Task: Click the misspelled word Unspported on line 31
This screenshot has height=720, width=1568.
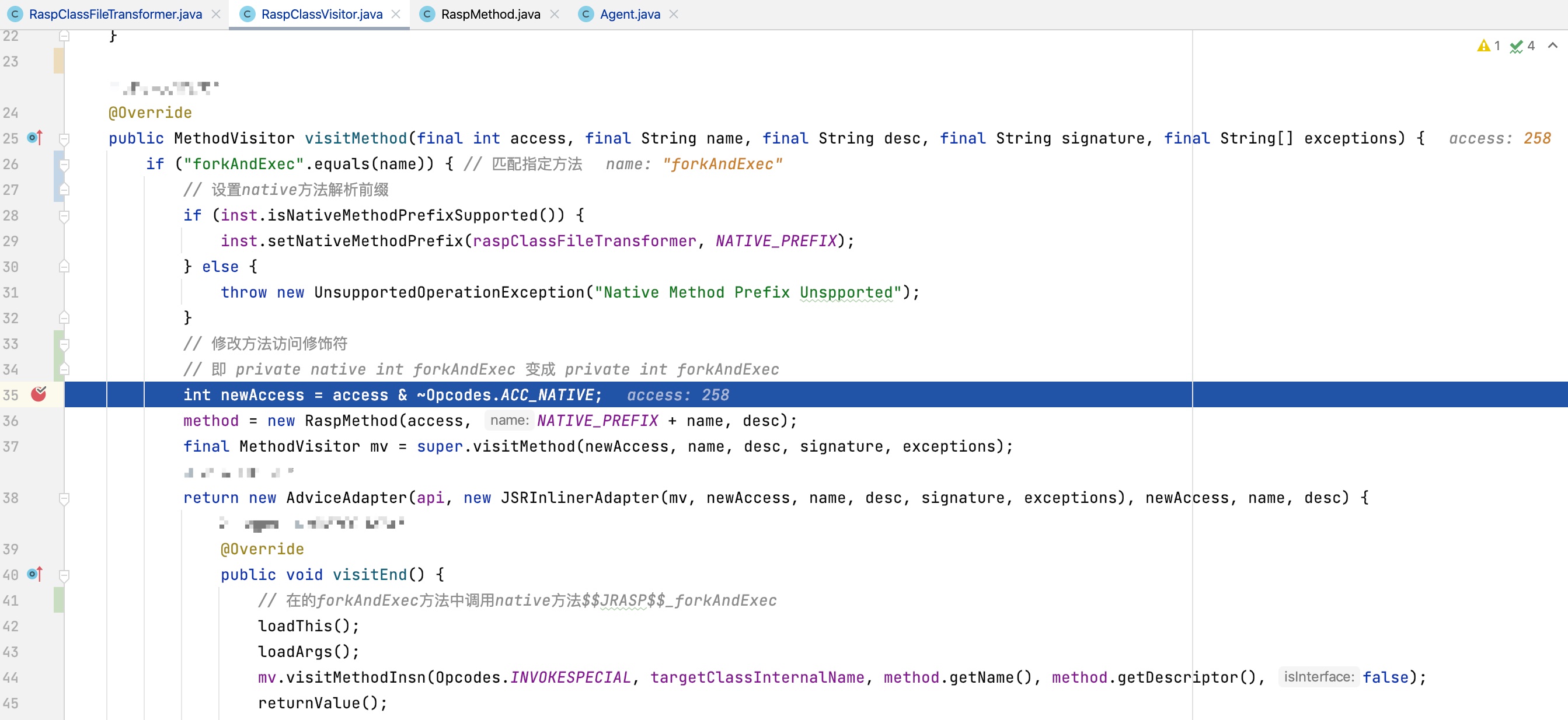Action: (x=846, y=292)
